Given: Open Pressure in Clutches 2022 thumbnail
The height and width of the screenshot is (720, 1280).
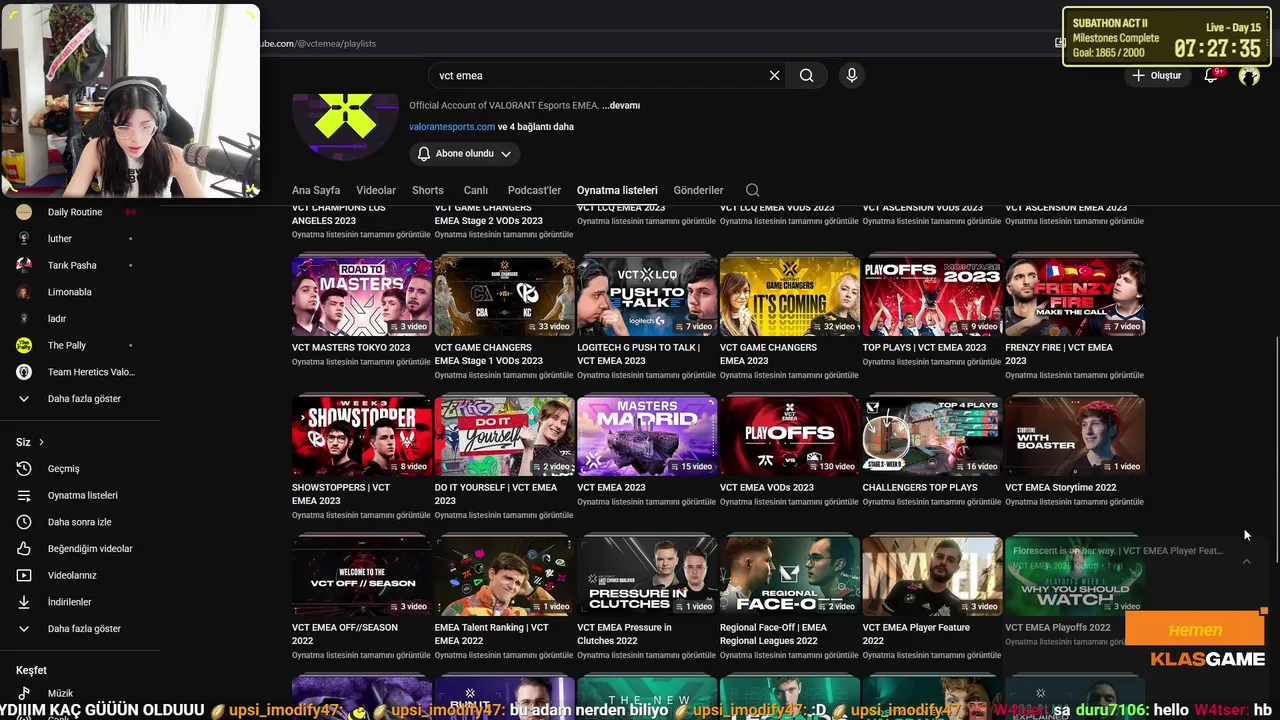Looking at the screenshot, I should (647, 576).
